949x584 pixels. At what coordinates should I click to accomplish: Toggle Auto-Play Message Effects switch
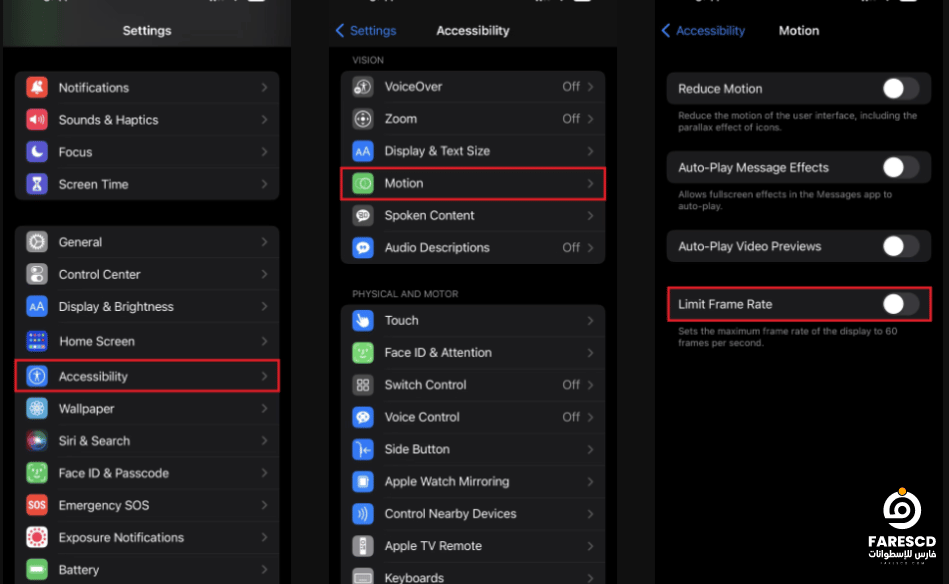coord(900,167)
